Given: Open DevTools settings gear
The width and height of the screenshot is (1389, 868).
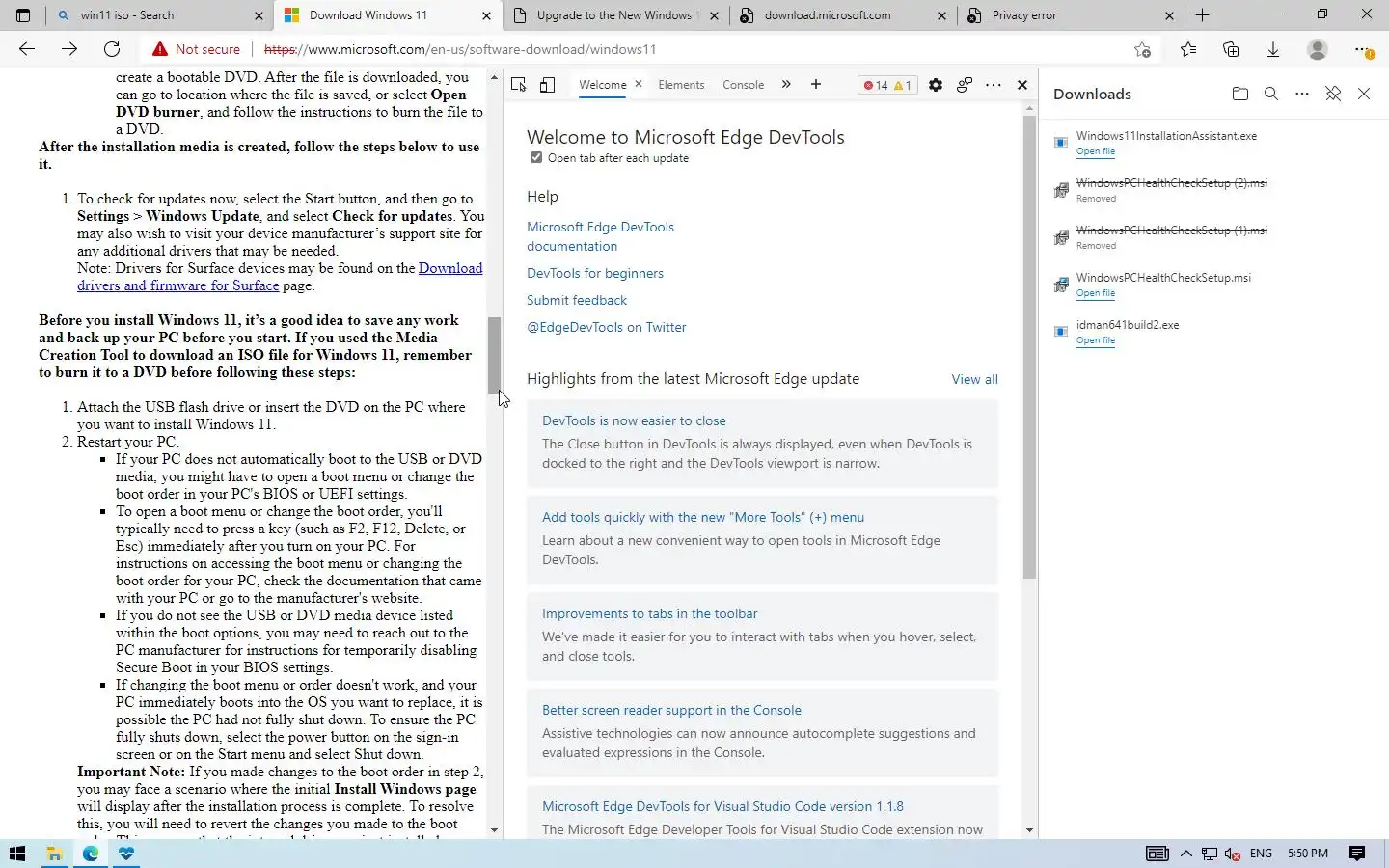Looking at the screenshot, I should pyautogui.click(x=936, y=85).
